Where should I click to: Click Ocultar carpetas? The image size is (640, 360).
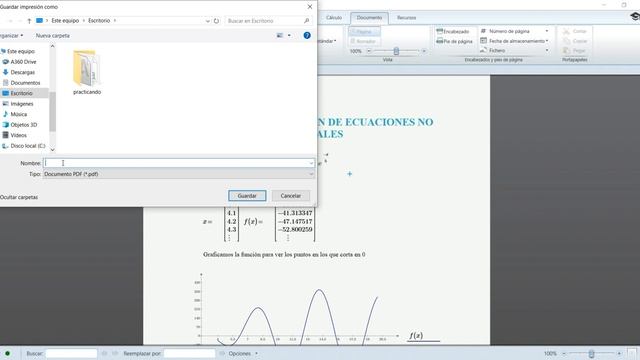19,197
